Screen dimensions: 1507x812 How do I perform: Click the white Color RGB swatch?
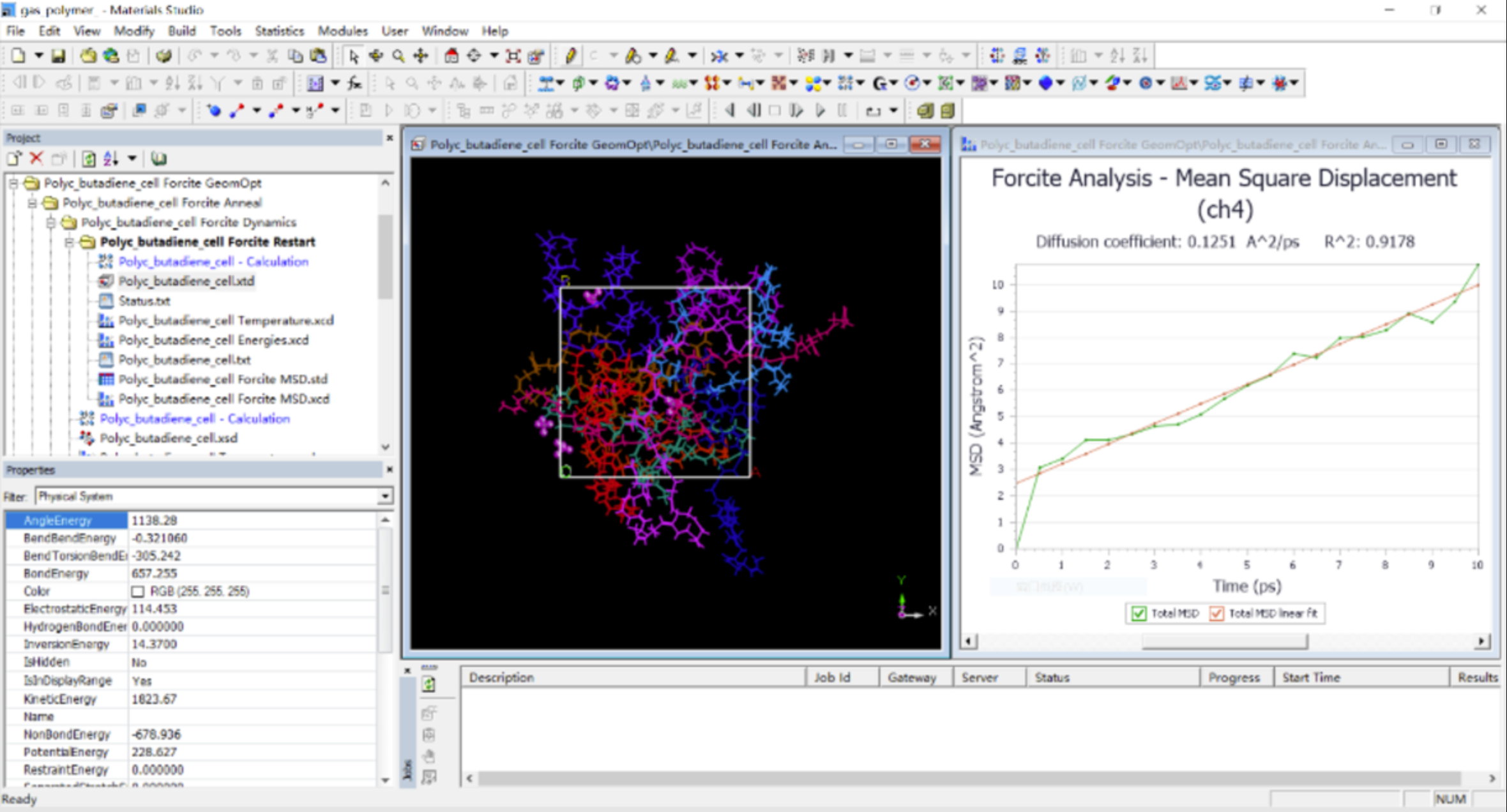[x=137, y=591]
